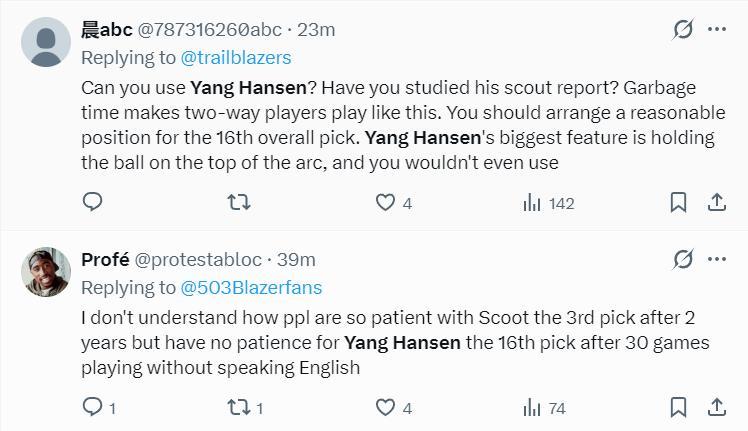
Task: Open Profé's profile picture
Action: (x=46, y=272)
